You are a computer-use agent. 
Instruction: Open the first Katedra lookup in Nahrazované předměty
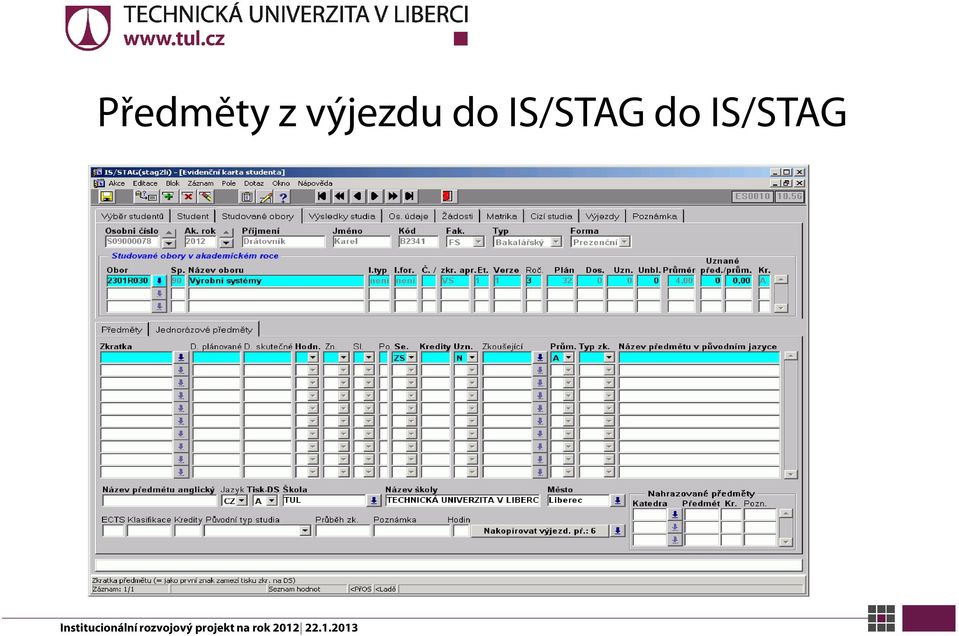675,514
